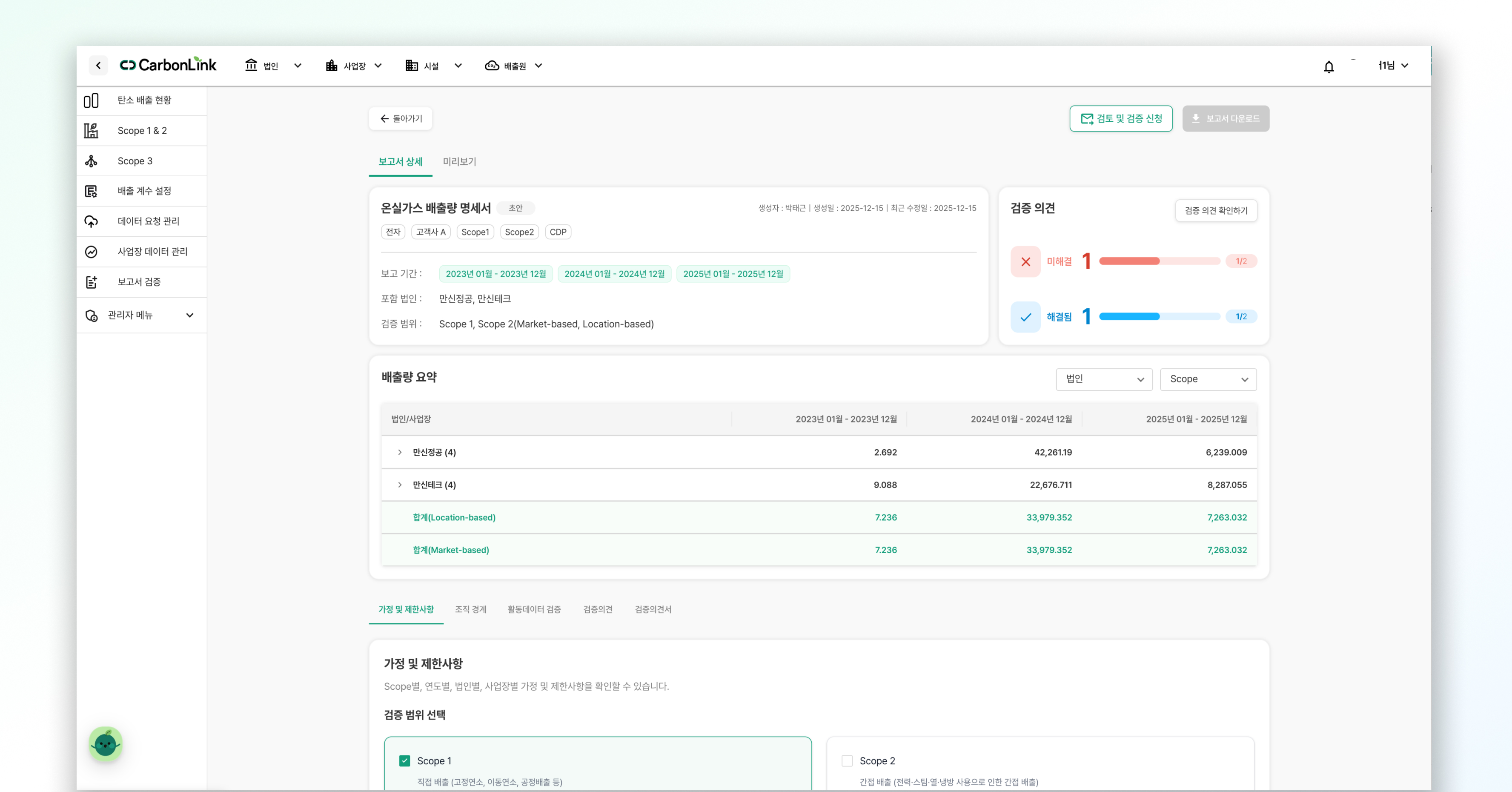Select the 활동데이터 검증 tab
The width and height of the screenshot is (1512, 792).
[534, 609]
